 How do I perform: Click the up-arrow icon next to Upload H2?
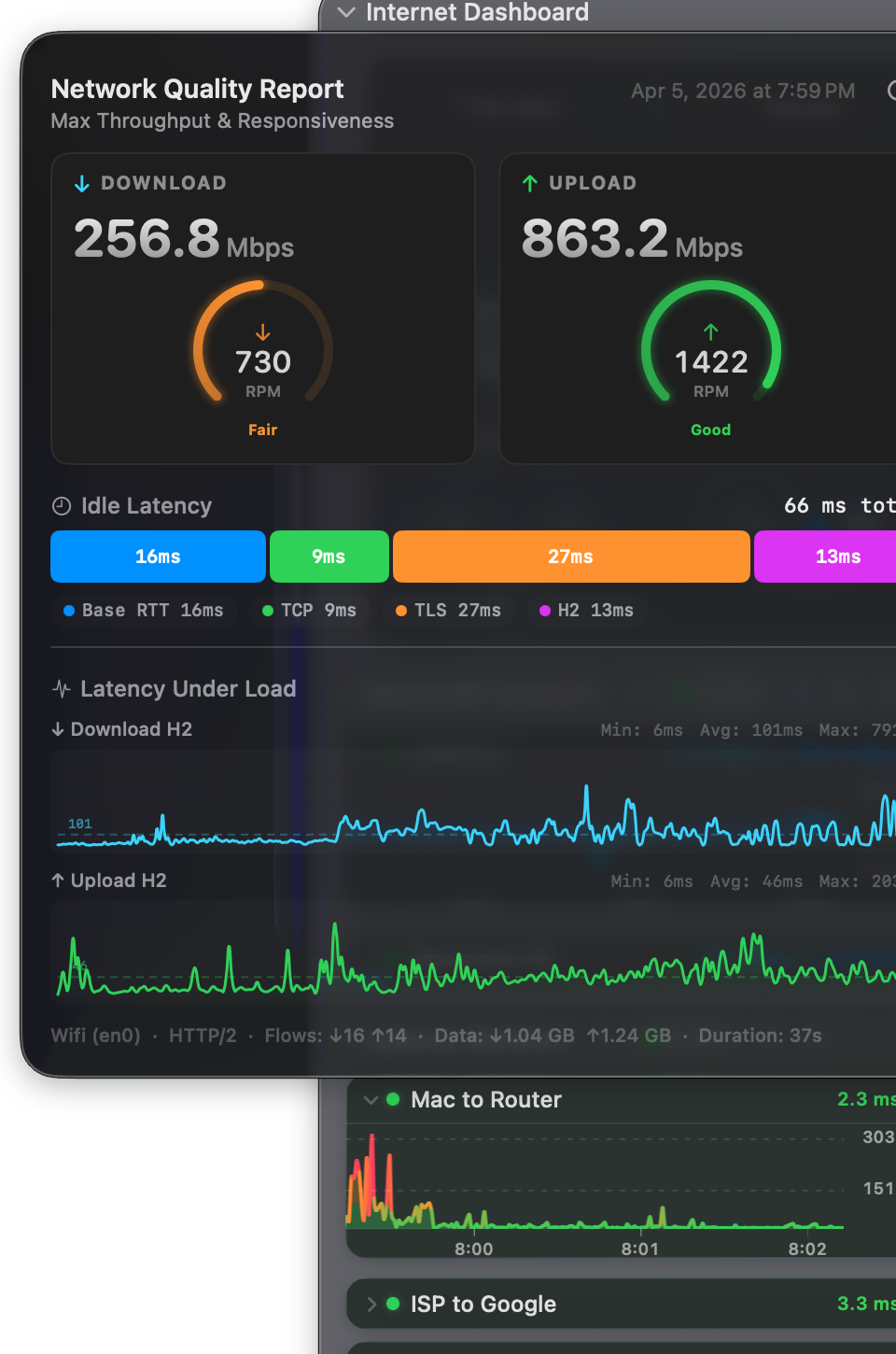point(58,881)
